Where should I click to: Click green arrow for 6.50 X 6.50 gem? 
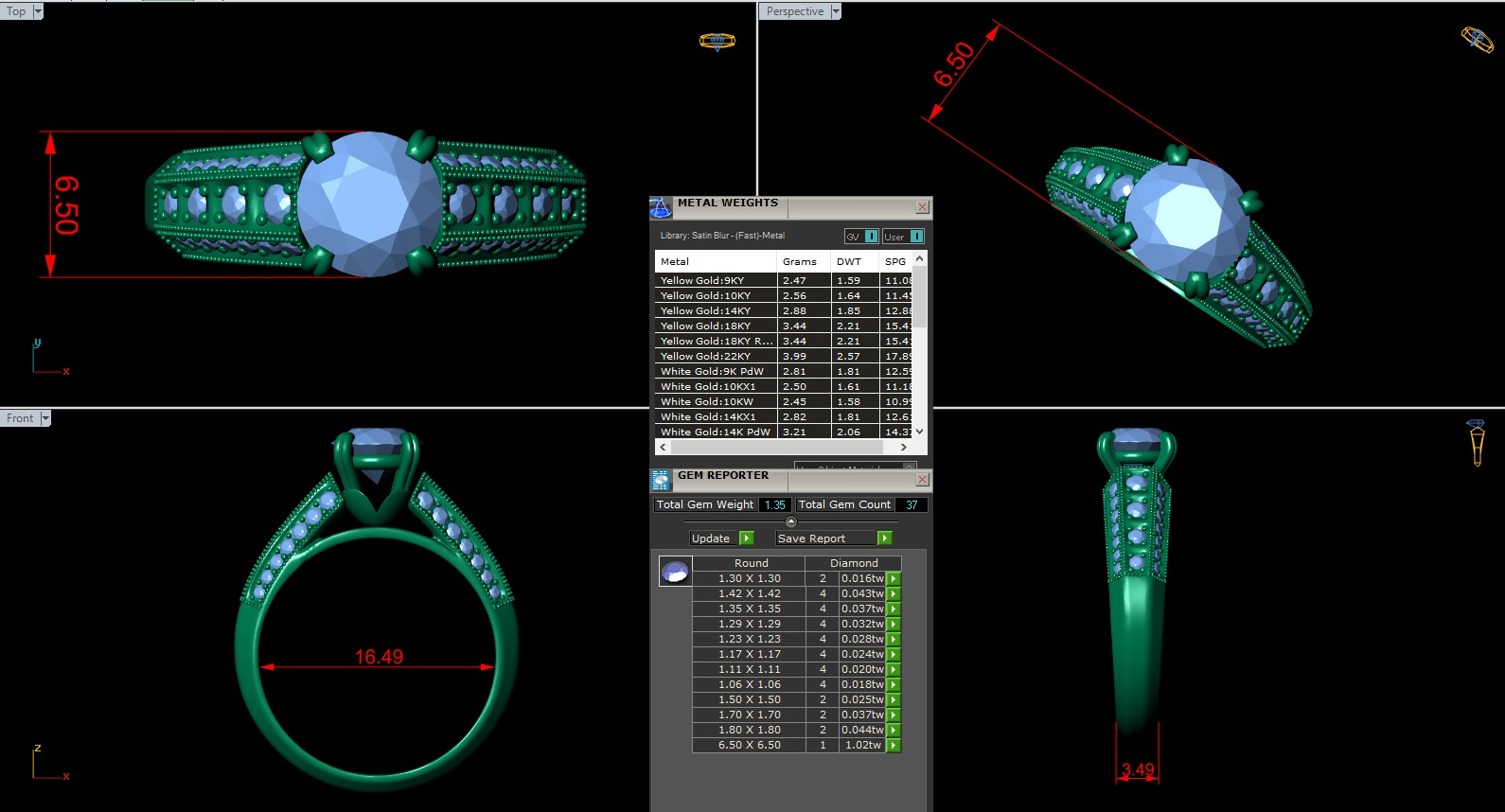click(894, 745)
